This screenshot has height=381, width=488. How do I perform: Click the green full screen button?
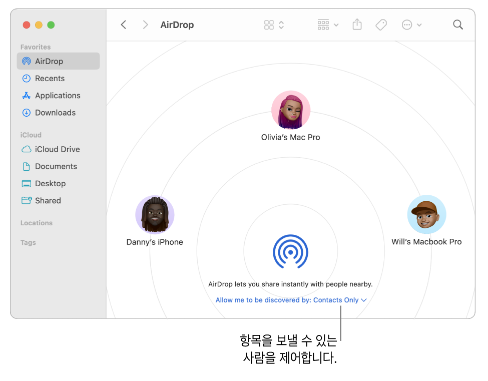(x=51, y=25)
